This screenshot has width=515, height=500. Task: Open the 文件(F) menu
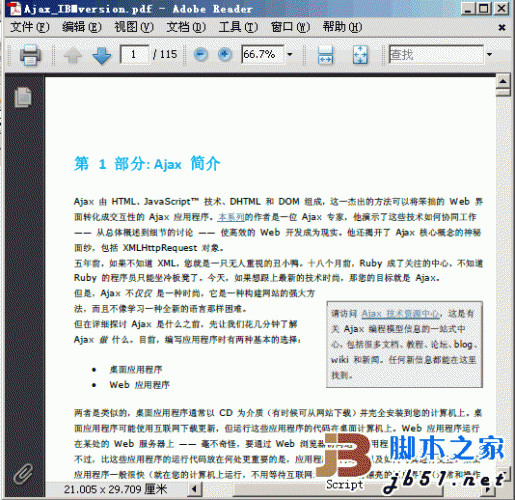pyautogui.click(x=30, y=27)
